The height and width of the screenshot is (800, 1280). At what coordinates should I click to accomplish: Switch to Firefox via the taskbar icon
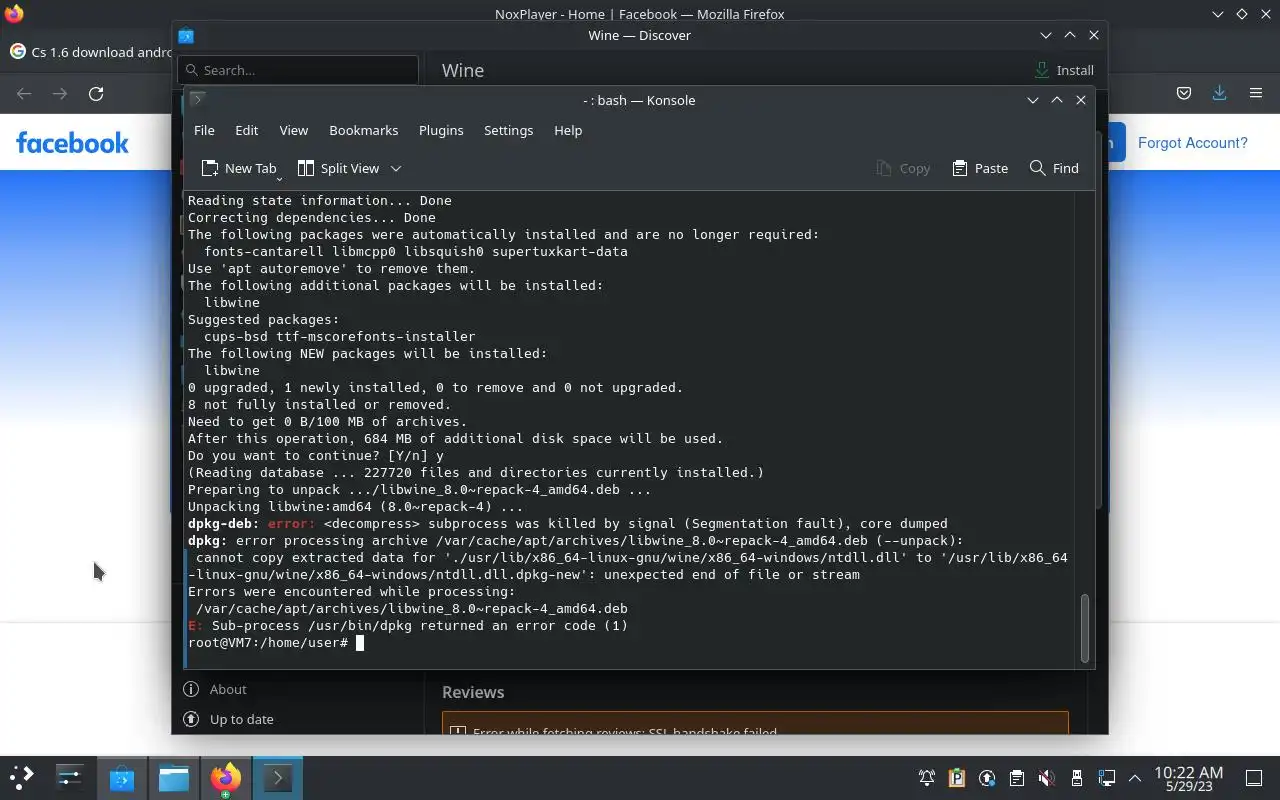pos(226,777)
